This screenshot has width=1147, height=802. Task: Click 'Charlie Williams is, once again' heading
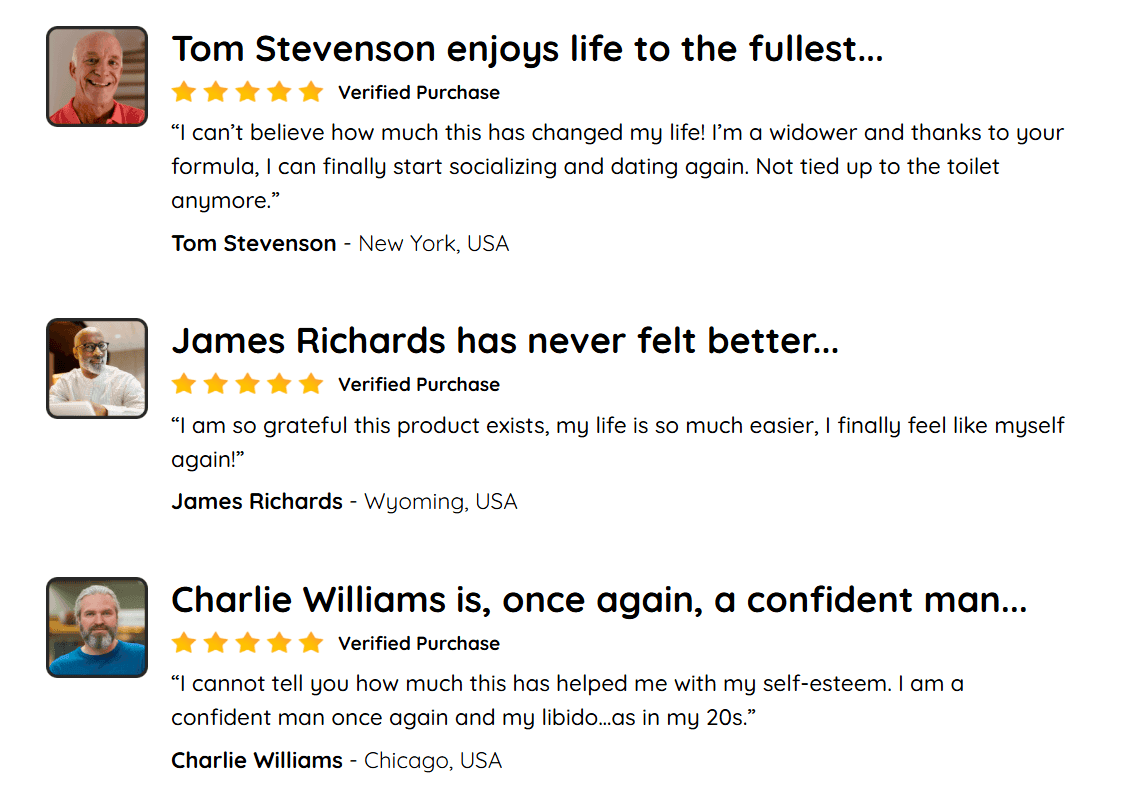[599, 599]
